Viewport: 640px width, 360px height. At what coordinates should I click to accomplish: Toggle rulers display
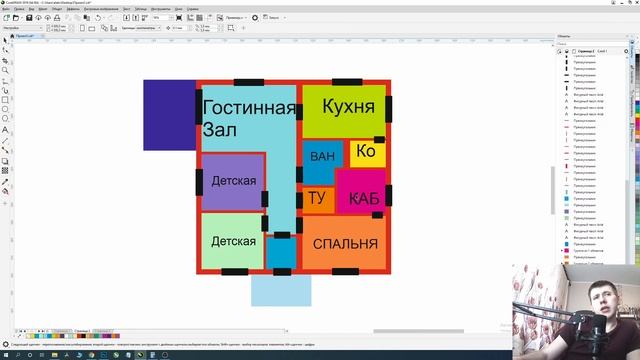(190, 18)
